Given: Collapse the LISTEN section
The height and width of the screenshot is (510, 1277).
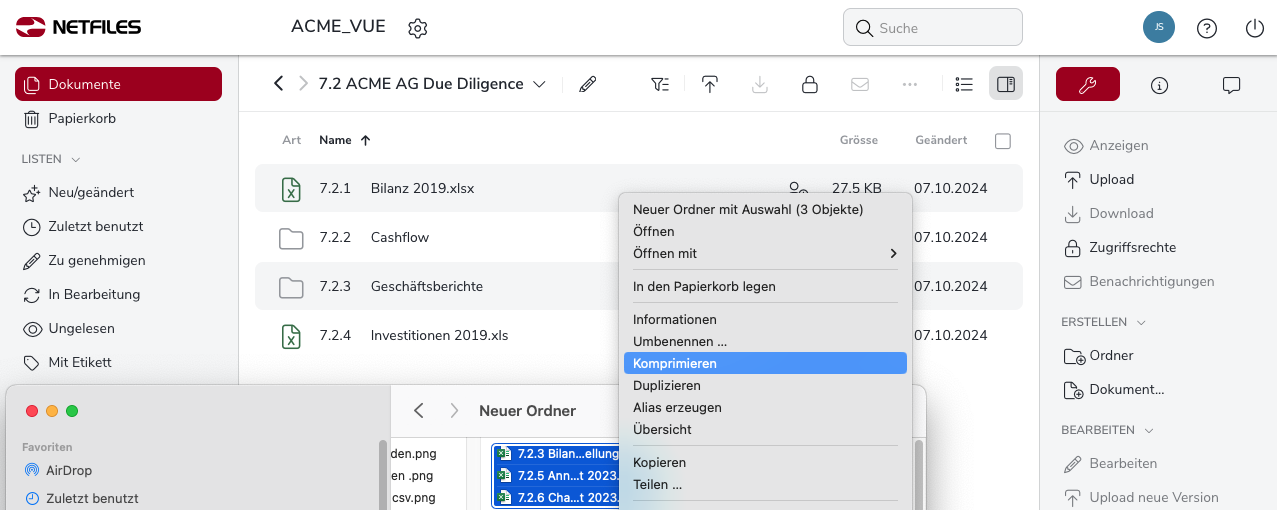Looking at the screenshot, I should coord(76,159).
